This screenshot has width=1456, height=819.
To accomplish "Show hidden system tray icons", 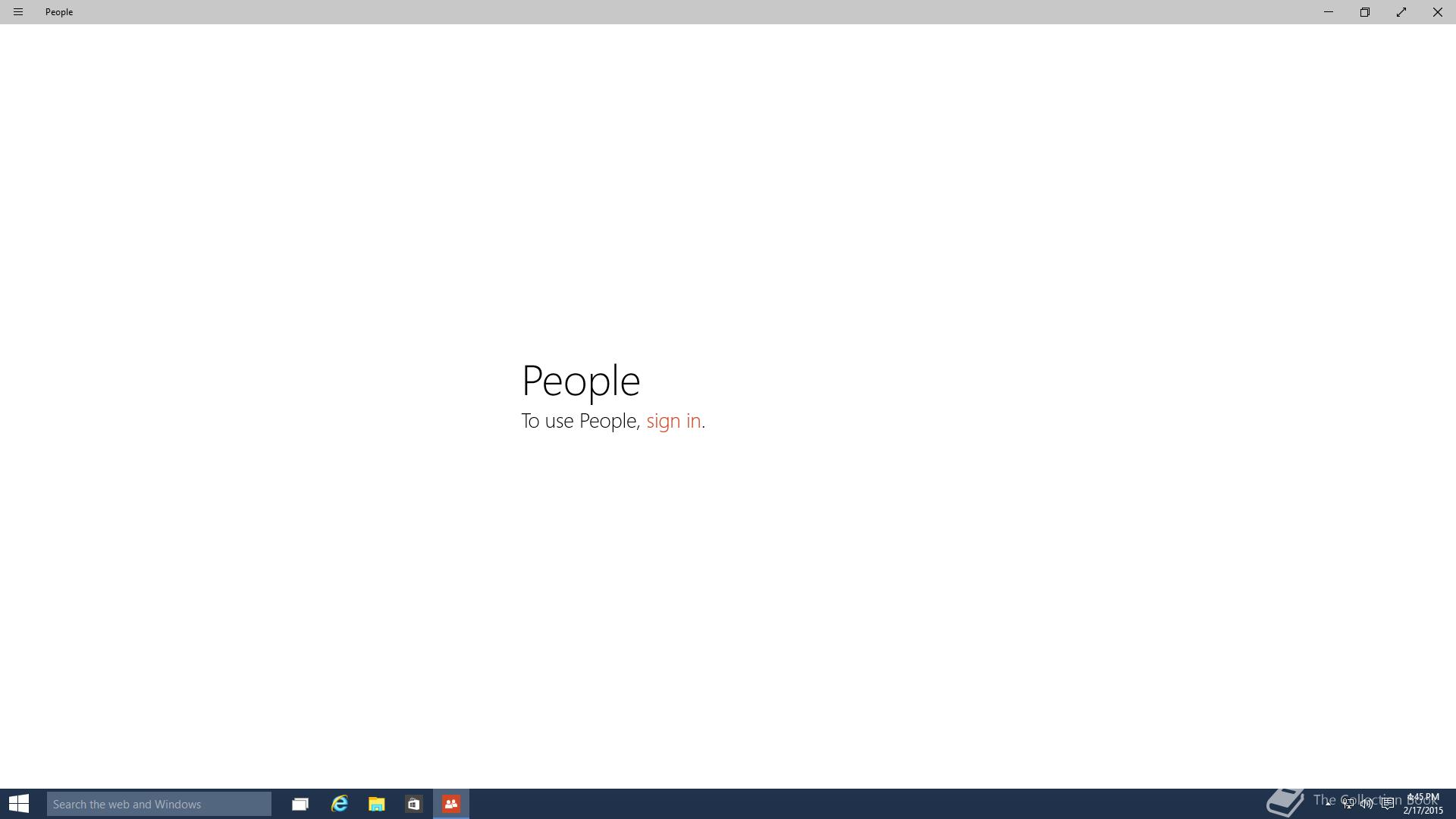I will [x=1329, y=803].
